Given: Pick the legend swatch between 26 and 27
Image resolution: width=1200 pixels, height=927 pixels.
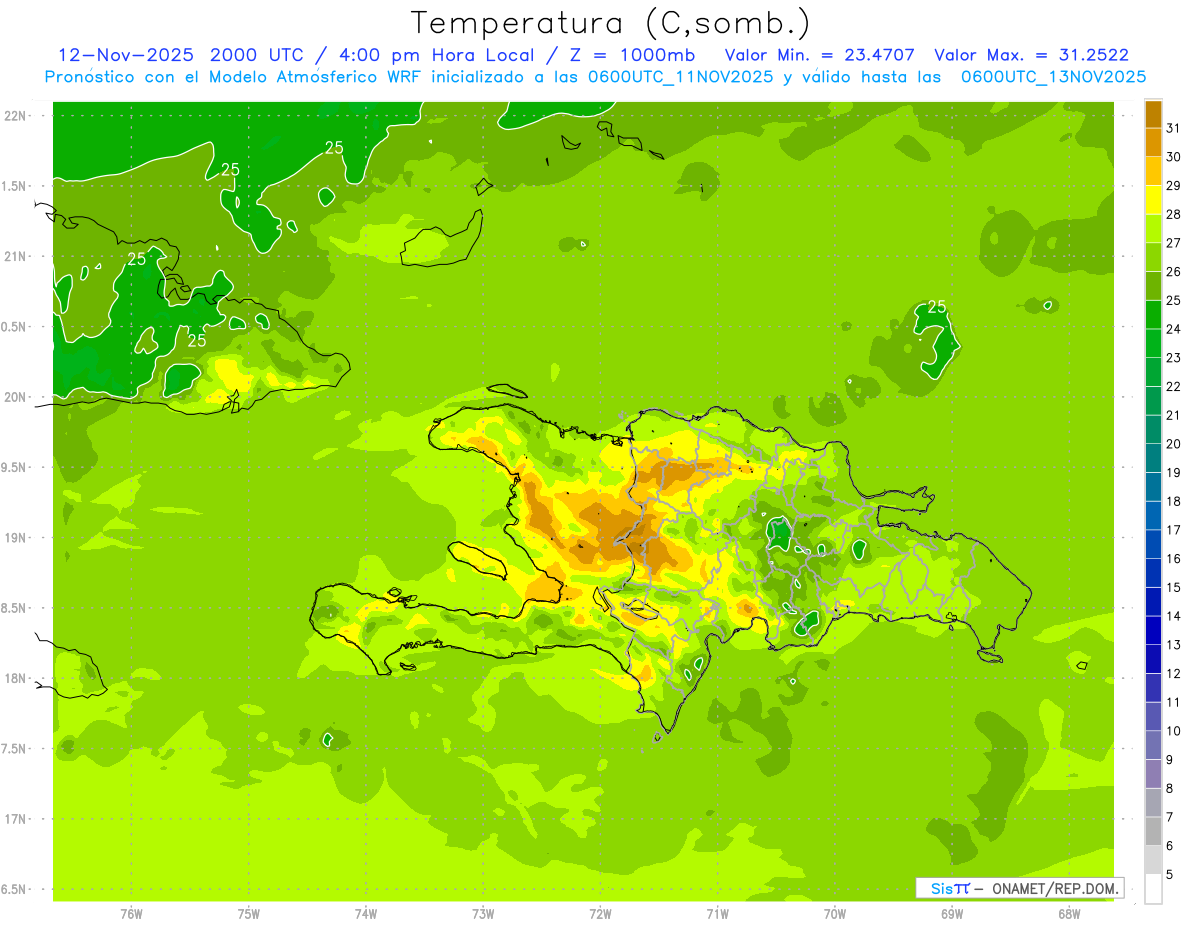Looking at the screenshot, I should click(1153, 257).
